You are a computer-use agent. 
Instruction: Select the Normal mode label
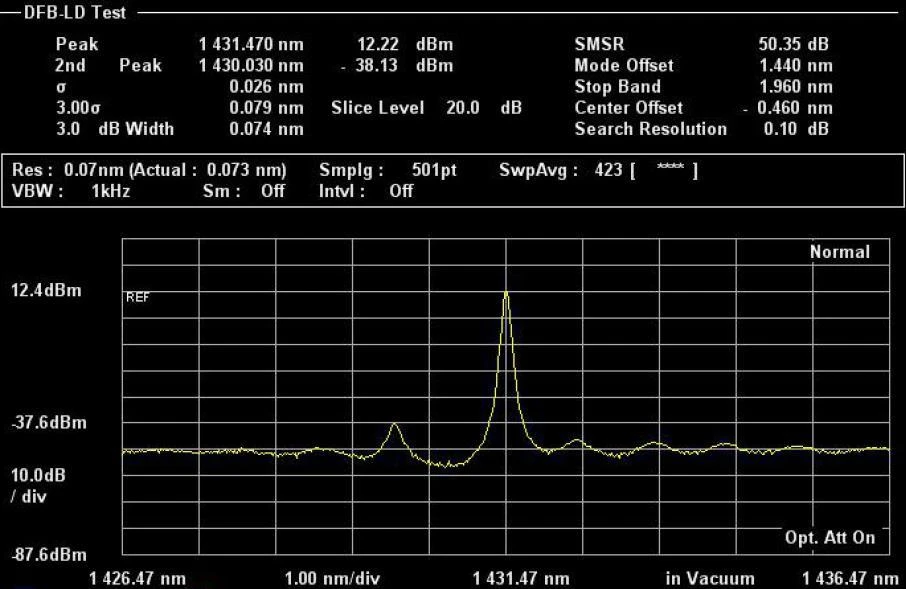pyautogui.click(x=839, y=252)
